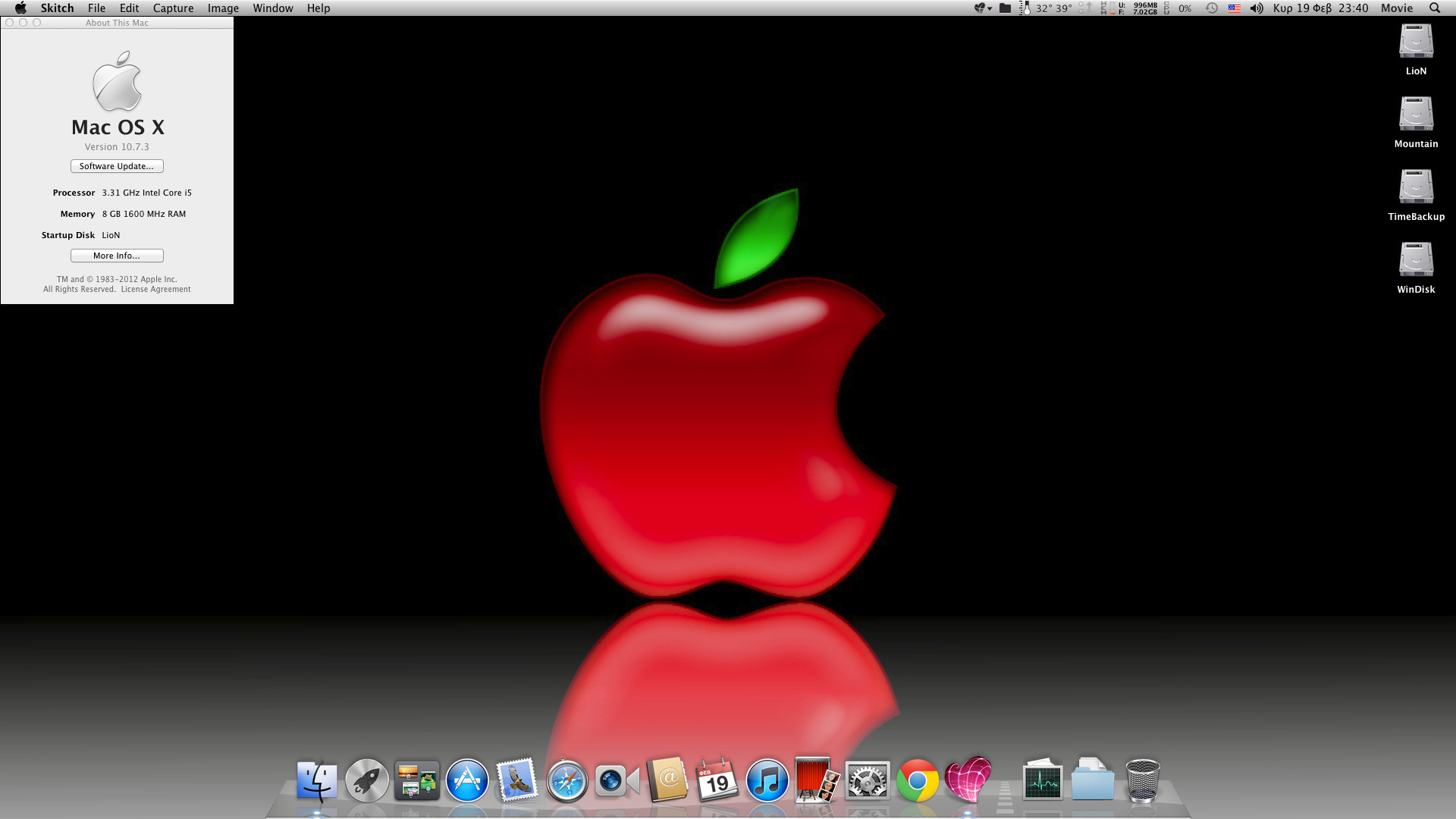Screen dimensions: 1456x819
Task: Launch Google Chrome from the dock
Action: (x=918, y=780)
